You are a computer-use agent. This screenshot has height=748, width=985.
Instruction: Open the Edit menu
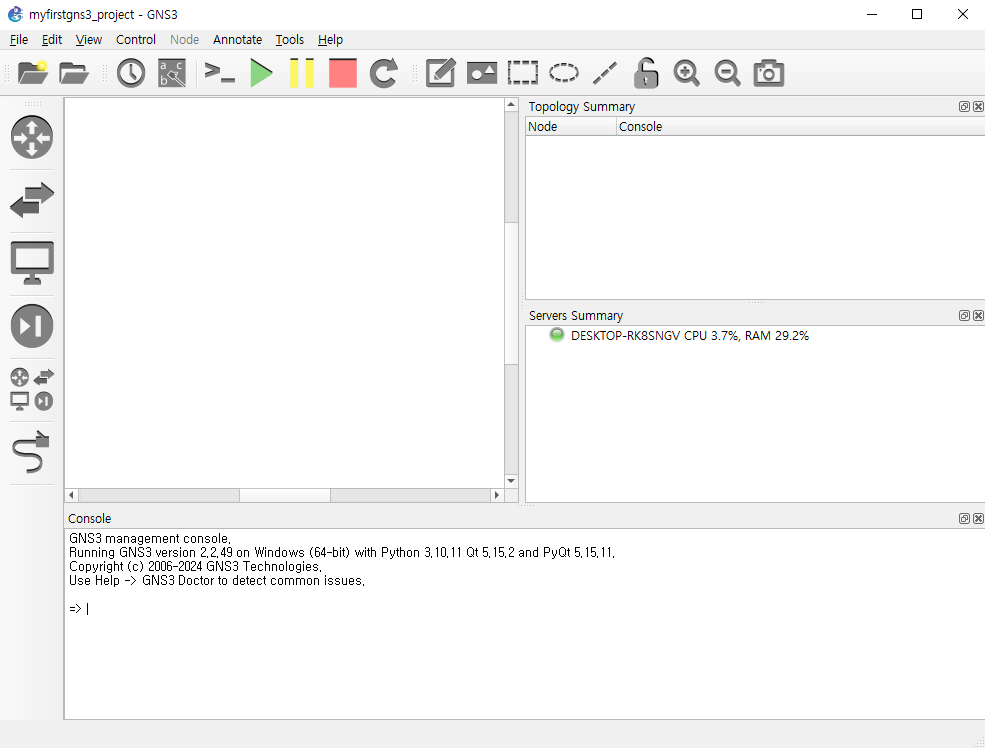coord(52,40)
